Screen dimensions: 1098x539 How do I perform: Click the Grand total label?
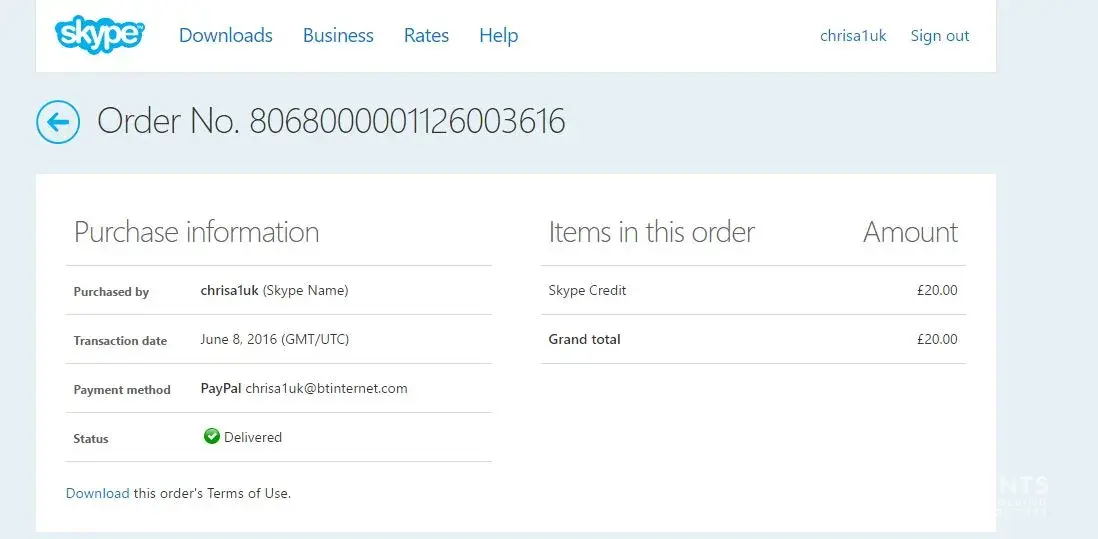click(x=585, y=340)
